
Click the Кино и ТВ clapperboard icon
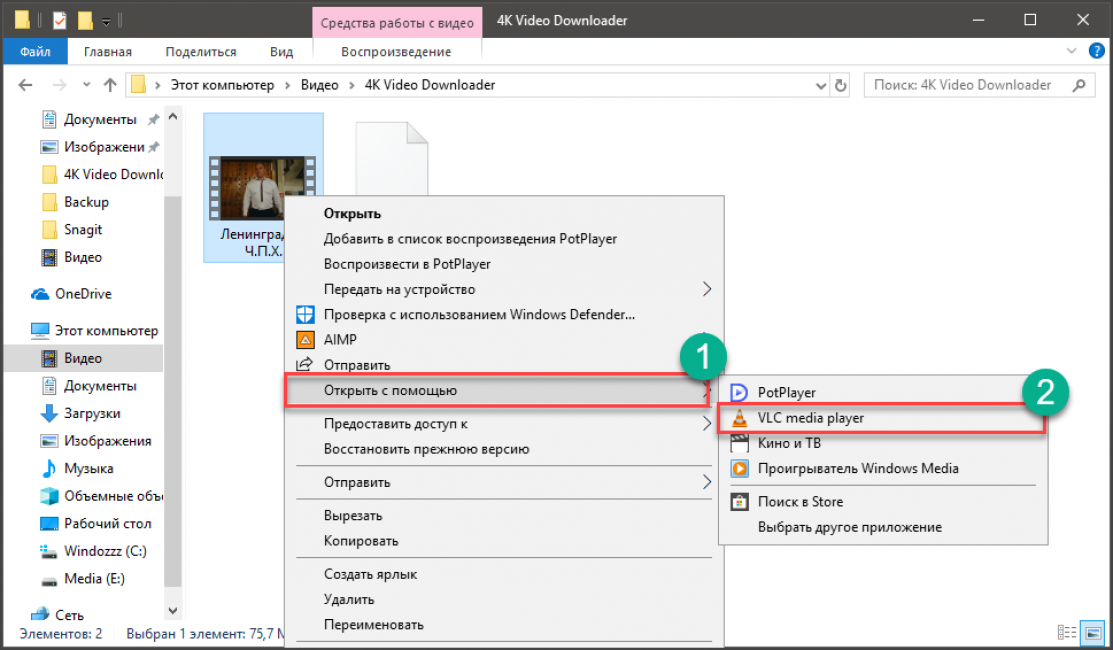(739, 444)
